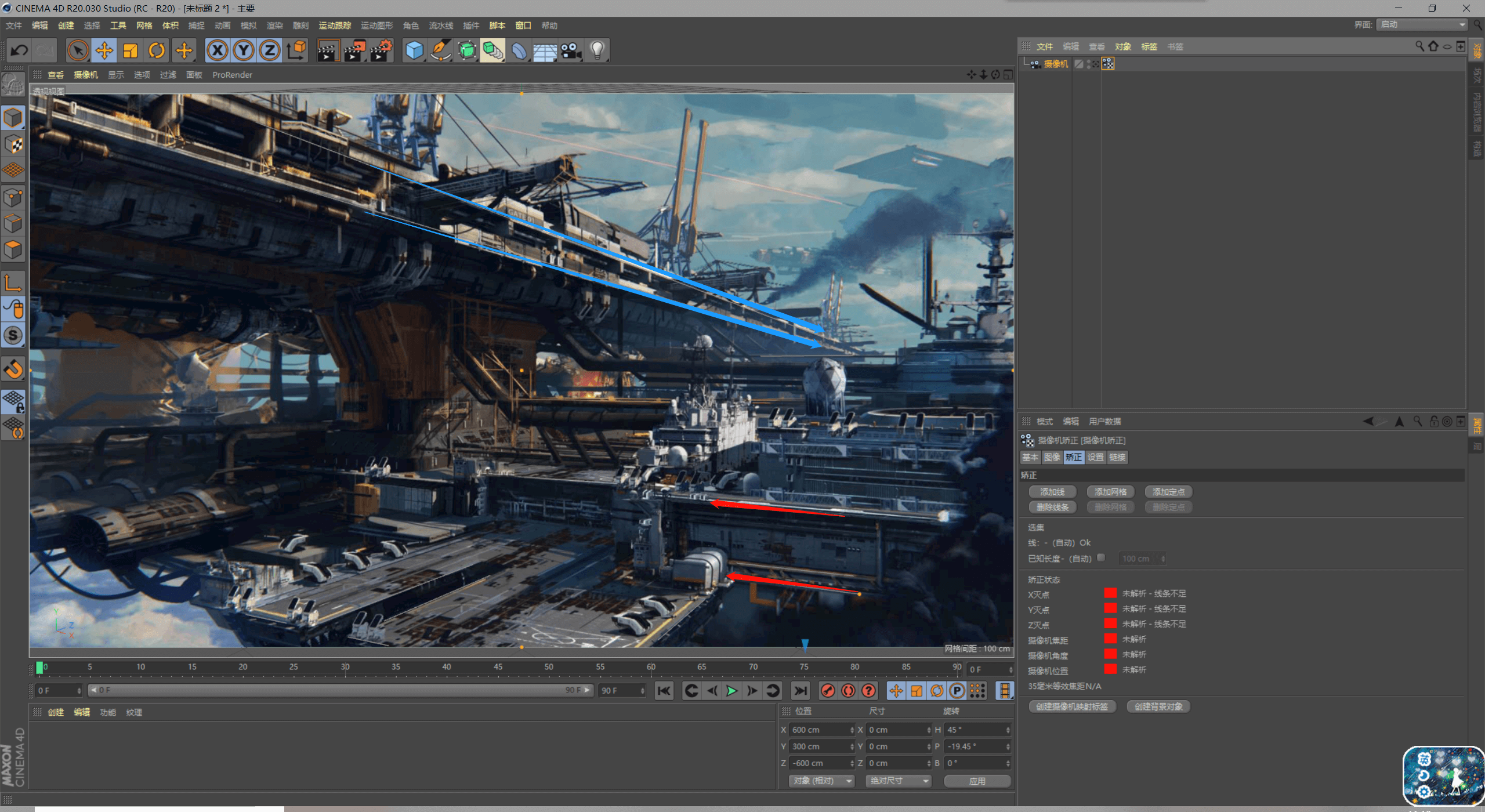The width and height of the screenshot is (1485, 812).
Task: Click the timeline ruler at frame 45
Action: pos(498,668)
